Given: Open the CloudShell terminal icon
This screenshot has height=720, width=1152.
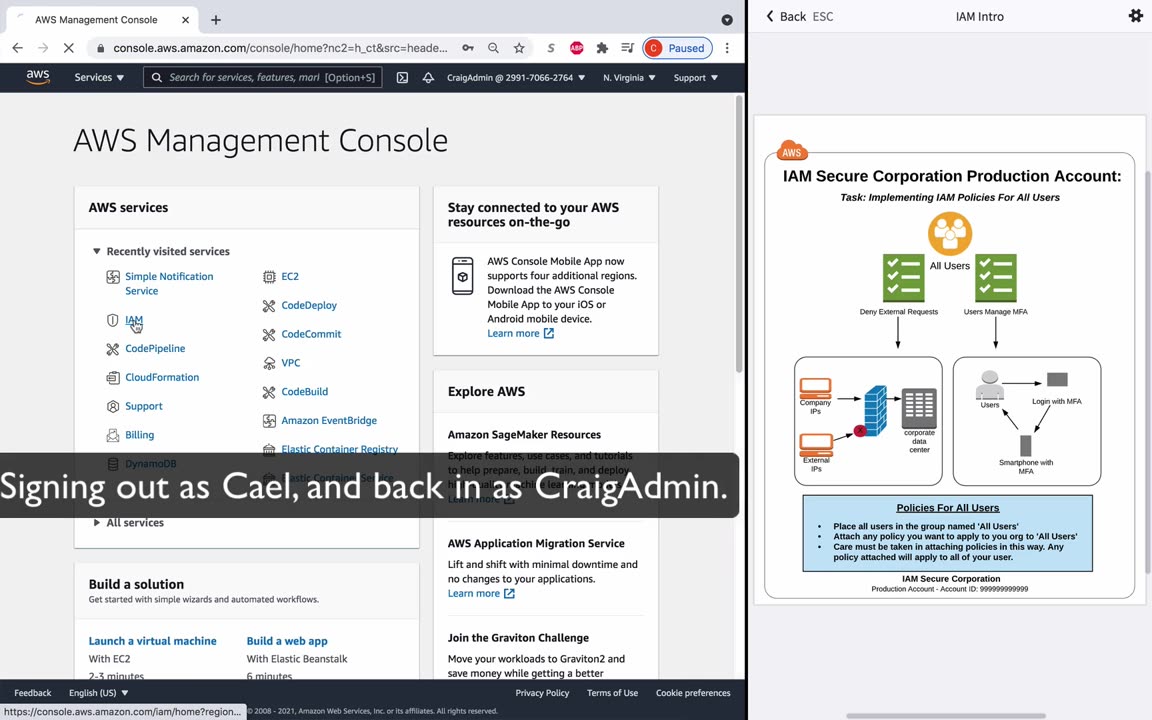Looking at the screenshot, I should pos(402,77).
